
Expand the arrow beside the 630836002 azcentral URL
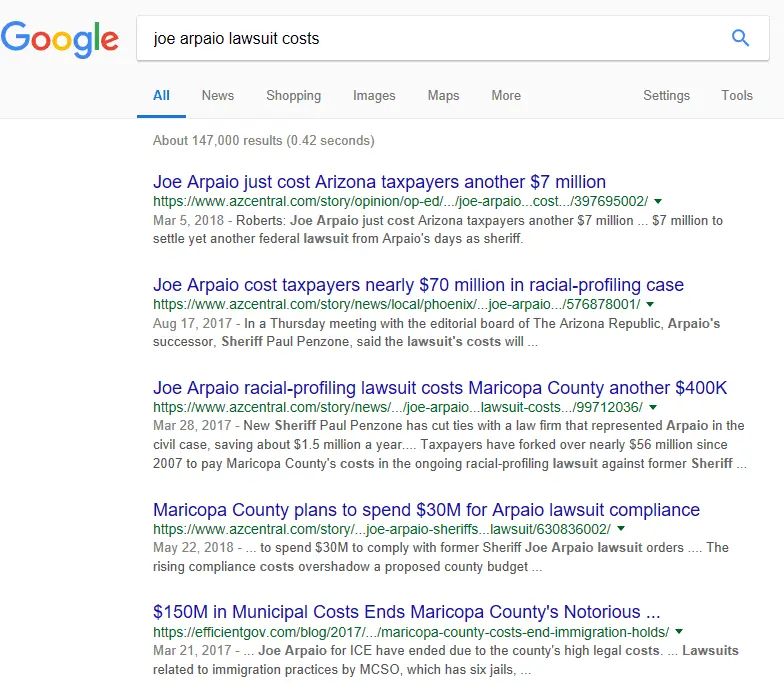click(621, 528)
